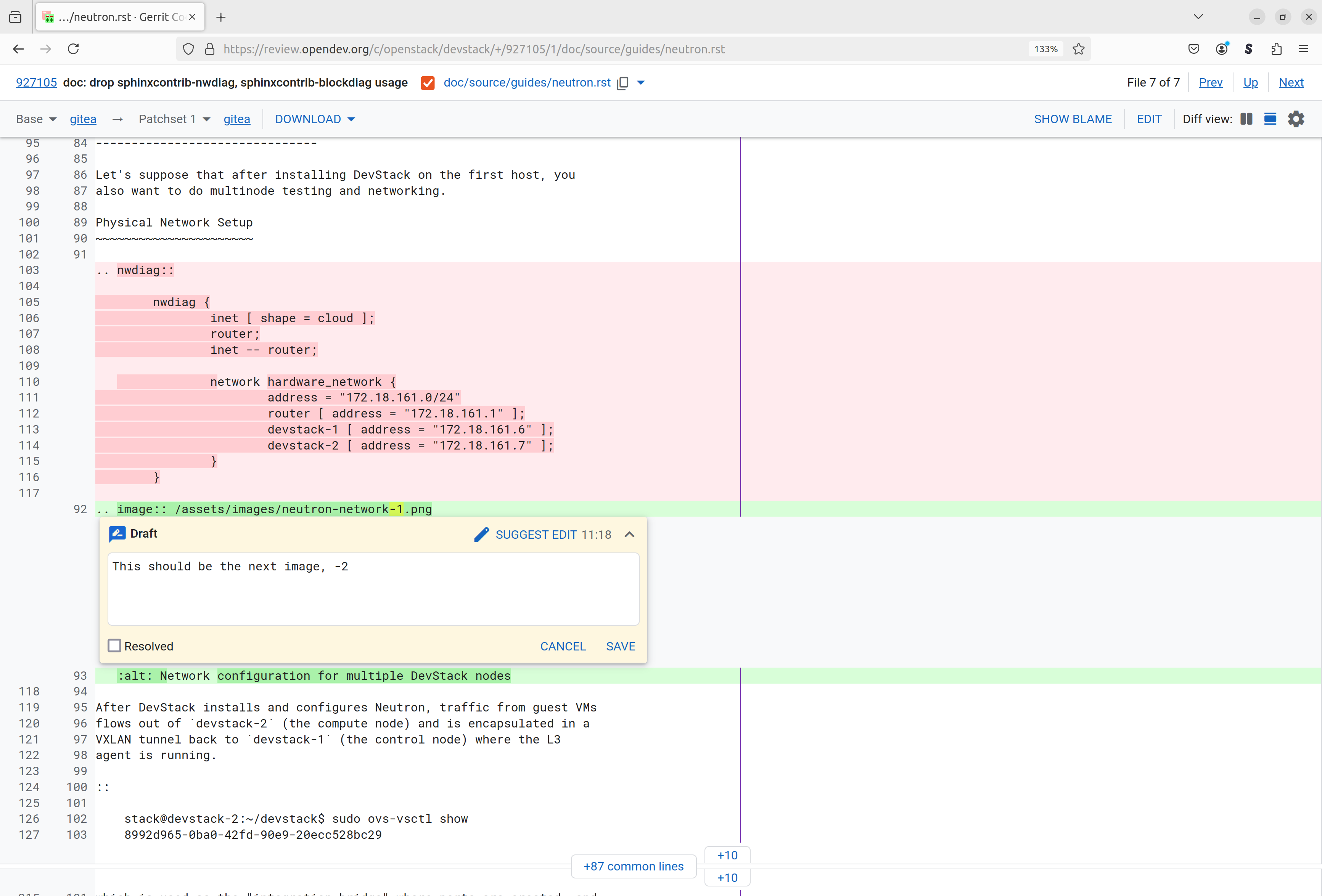The height and width of the screenshot is (896, 1322).
Task: Check the Resolved checkbox
Action: tap(114, 646)
